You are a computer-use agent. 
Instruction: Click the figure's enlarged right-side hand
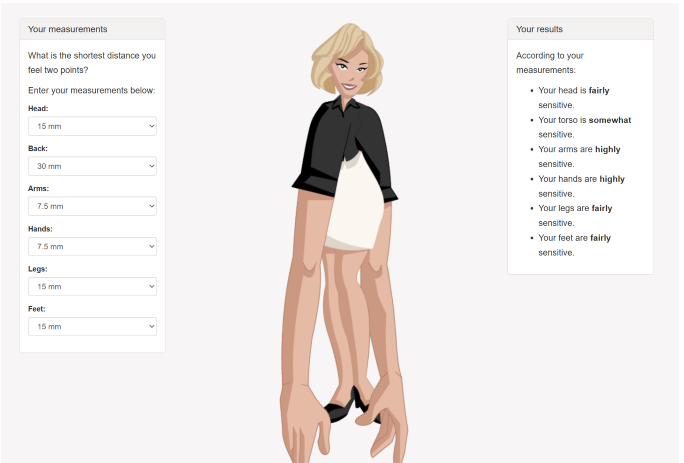click(x=385, y=425)
